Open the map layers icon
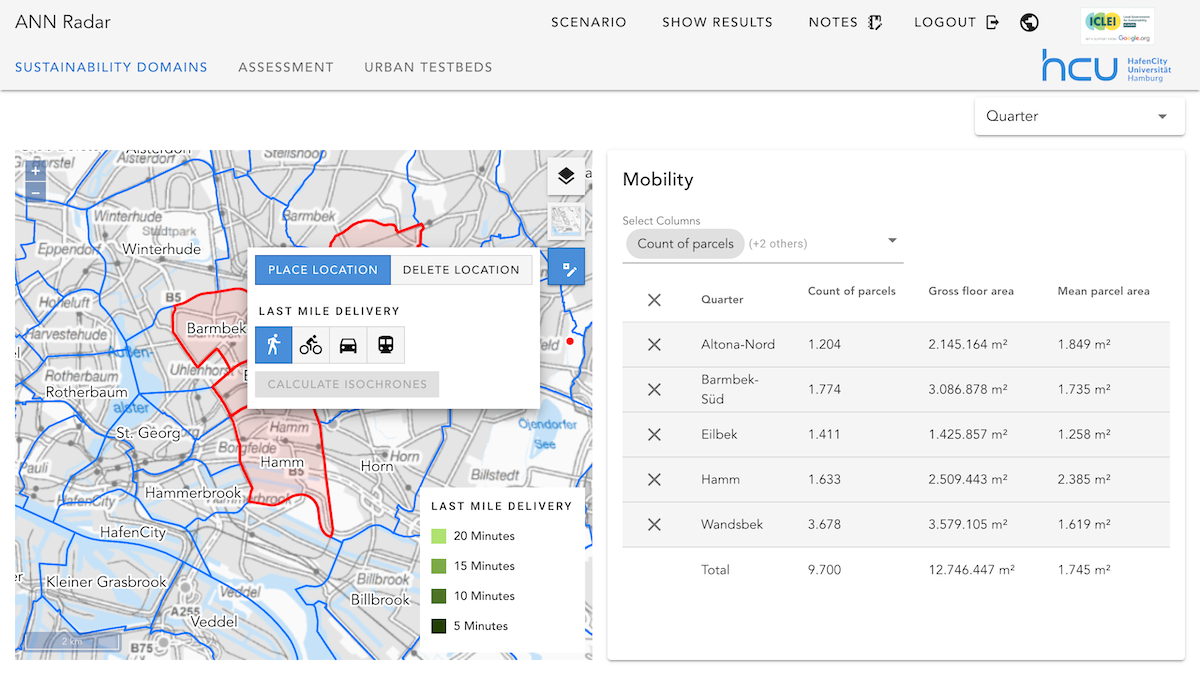The height and width of the screenshot is (675, 1200). click(x=566, y=176)
